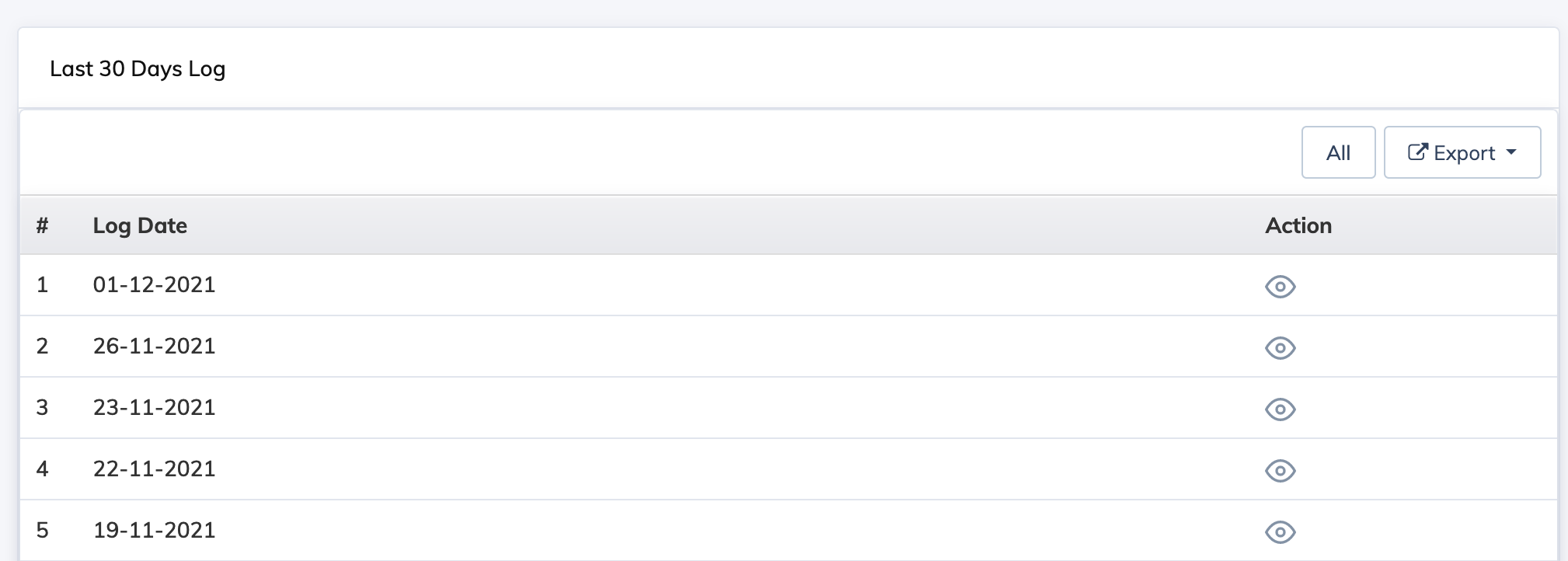Screen dimensions: 1568x561
Task: View the 22-11-2021 log entry icon
Action: pyautogui.click(x=1280, y=471)
